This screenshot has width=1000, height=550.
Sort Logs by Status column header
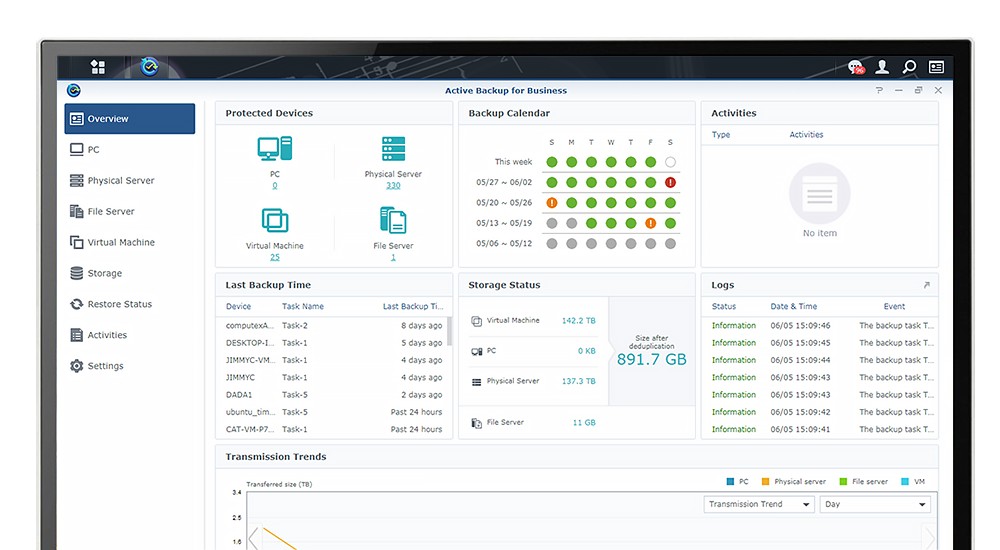pos(724,306)
